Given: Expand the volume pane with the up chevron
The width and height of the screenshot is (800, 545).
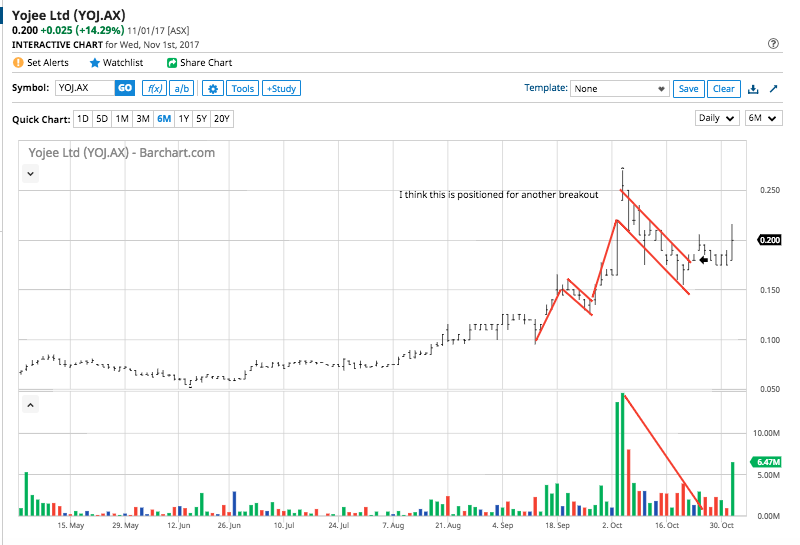Looking at the screenshot, I should [31, 405].
